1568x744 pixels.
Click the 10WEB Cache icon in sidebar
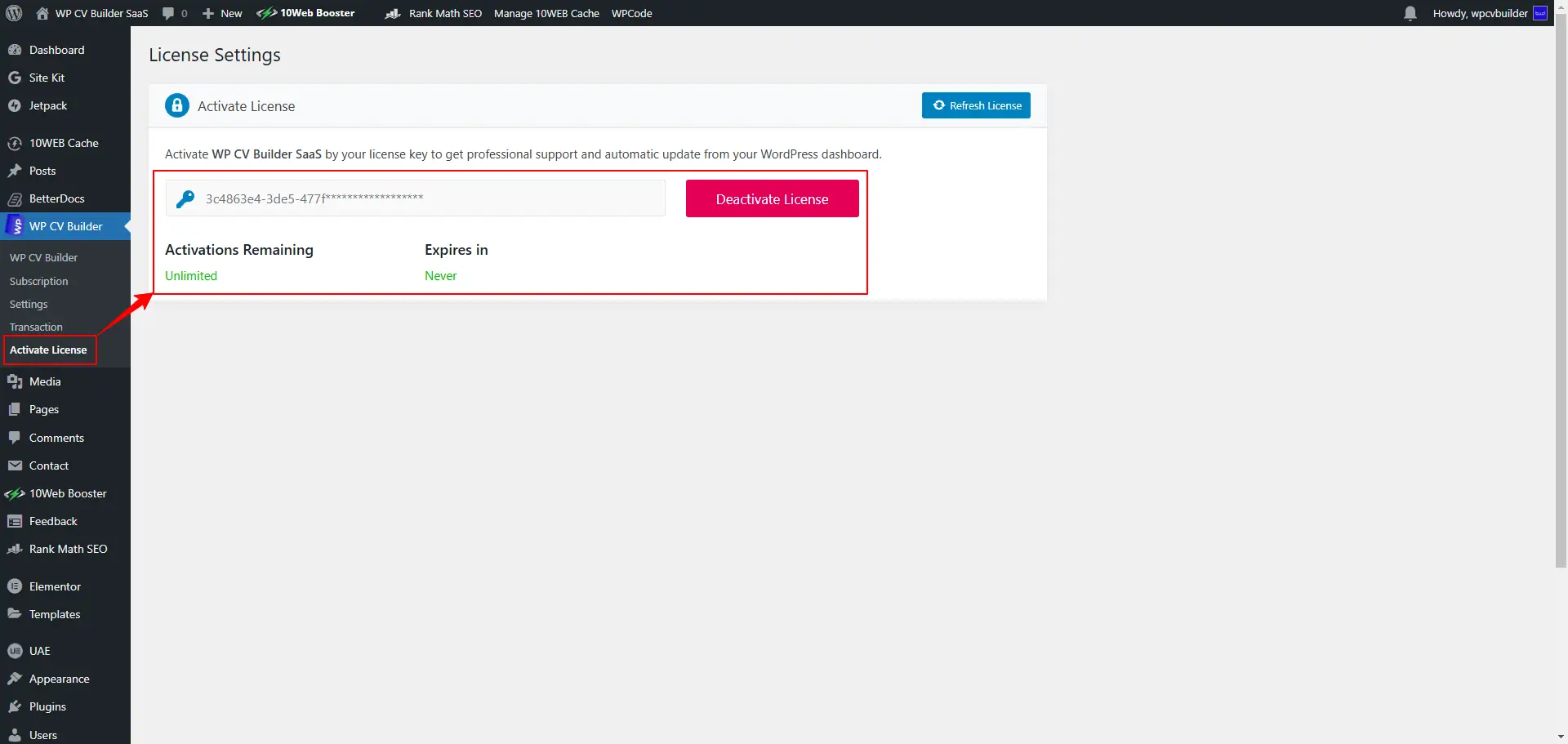click(15, 143)
